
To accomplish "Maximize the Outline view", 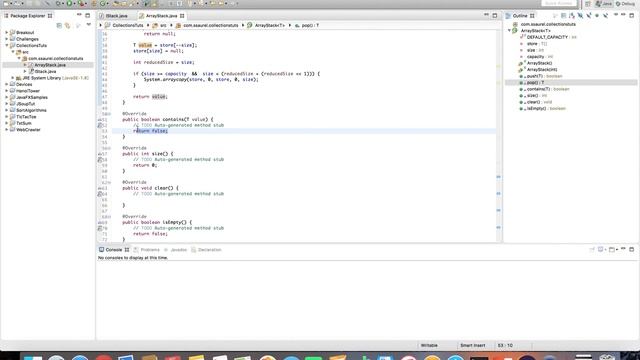I will click(631, 16).
